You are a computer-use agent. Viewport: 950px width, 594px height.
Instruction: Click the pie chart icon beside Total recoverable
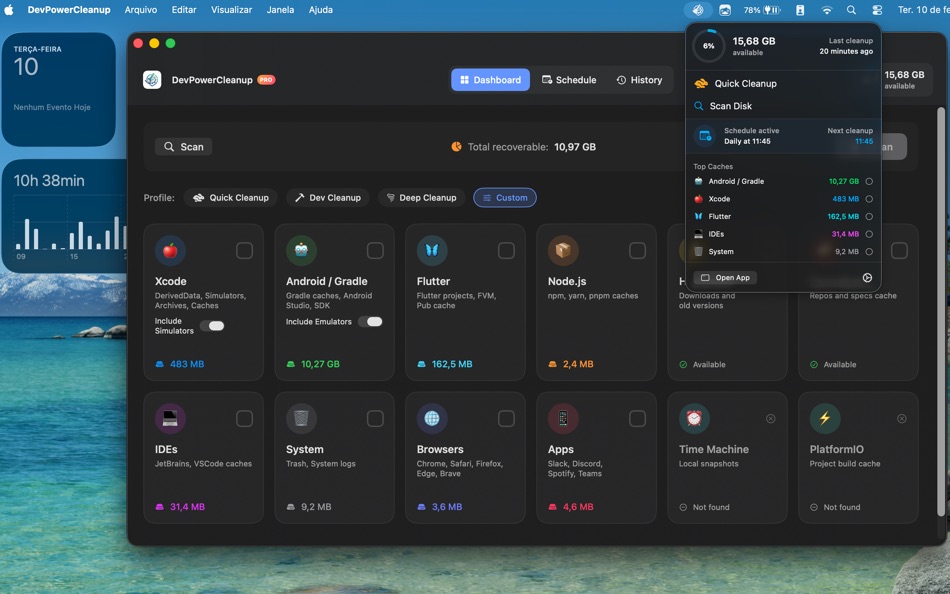tap(456, 147)
